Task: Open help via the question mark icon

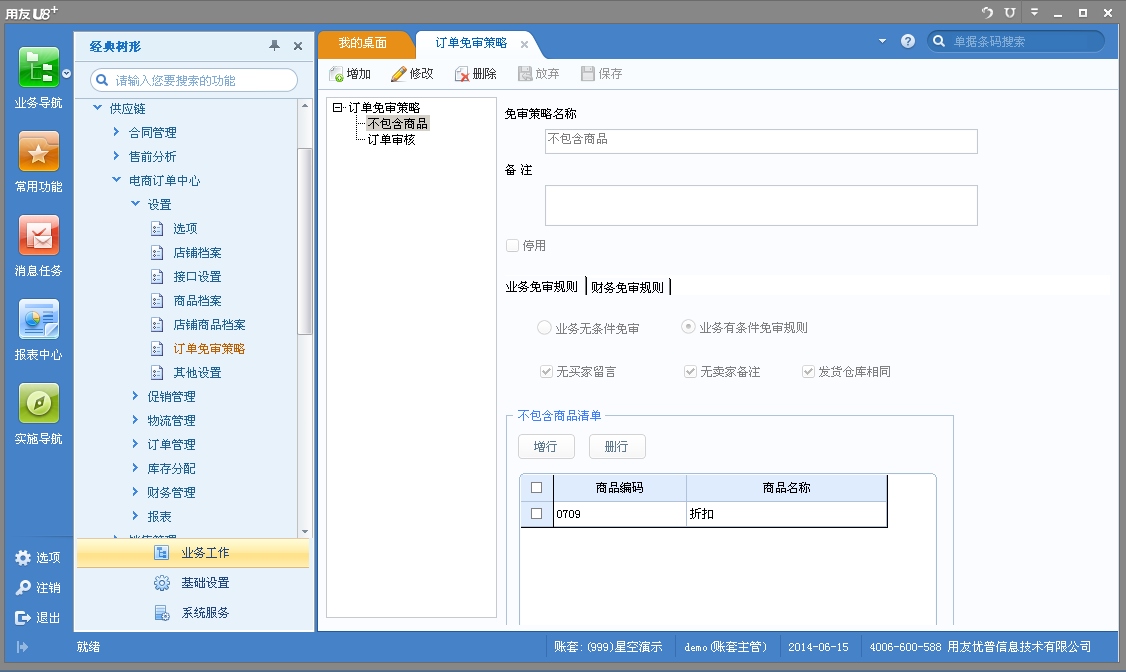Action: pyautogui.click(x=908, y=42)
